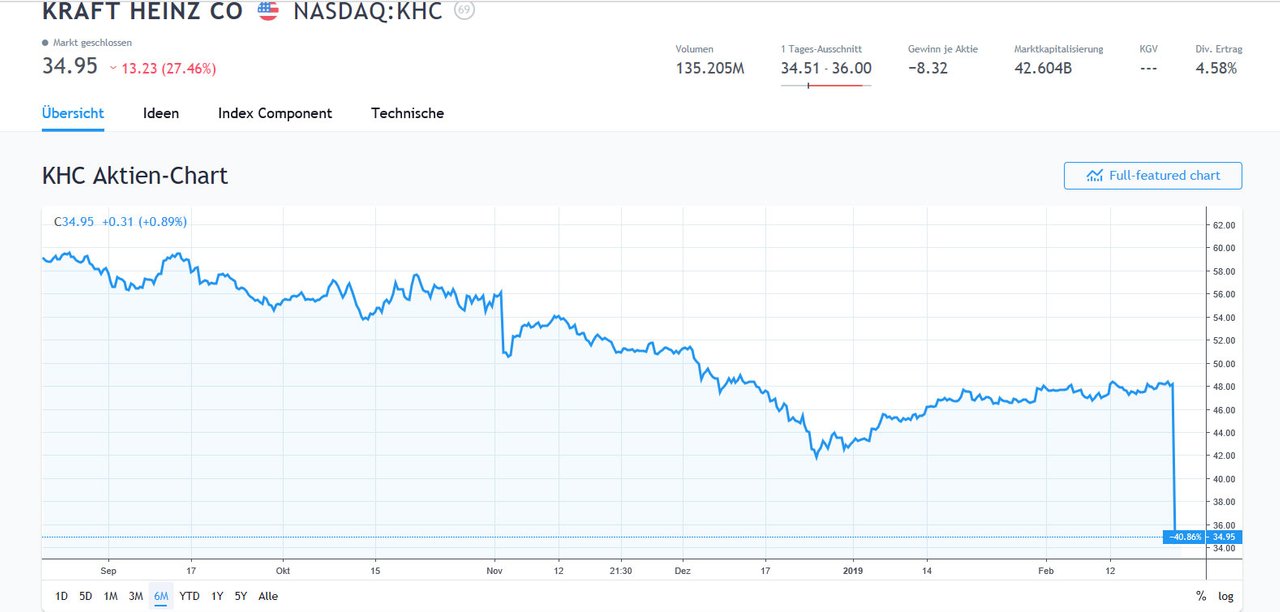Select the 5Y time range
Screen dimensions: 1280x612
click(241, 596)
